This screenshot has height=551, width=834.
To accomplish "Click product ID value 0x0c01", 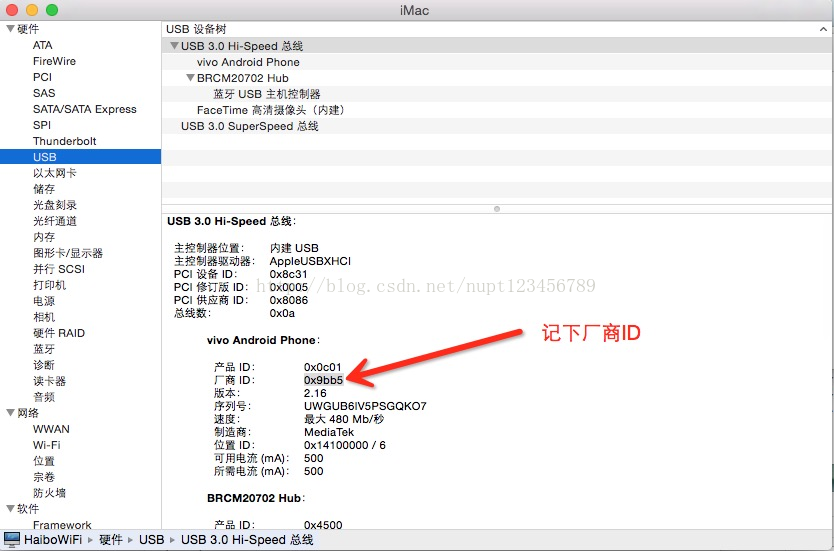I will (322, 367).
